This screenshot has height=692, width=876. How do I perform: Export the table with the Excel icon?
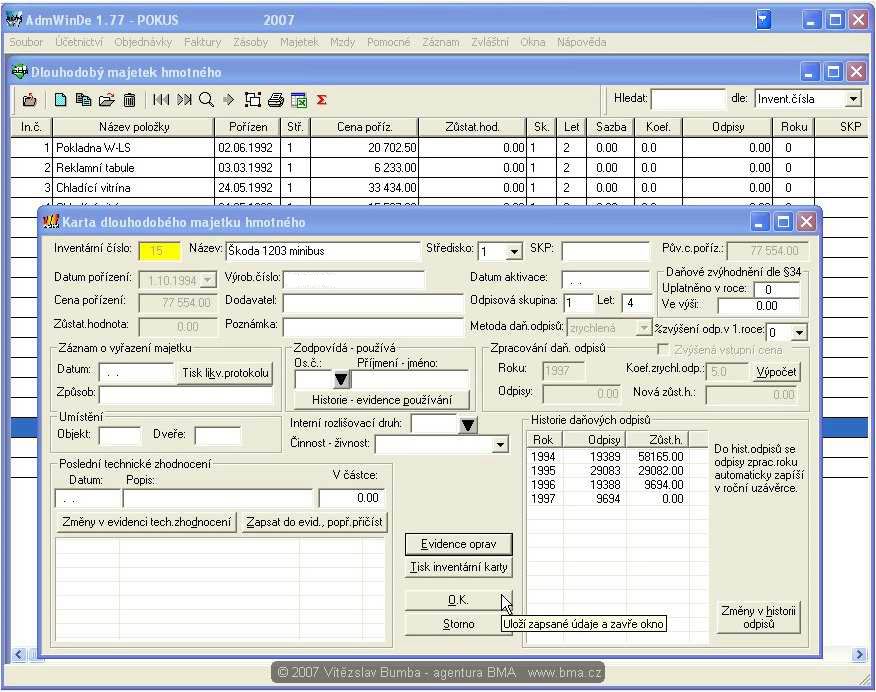[299, 100]
